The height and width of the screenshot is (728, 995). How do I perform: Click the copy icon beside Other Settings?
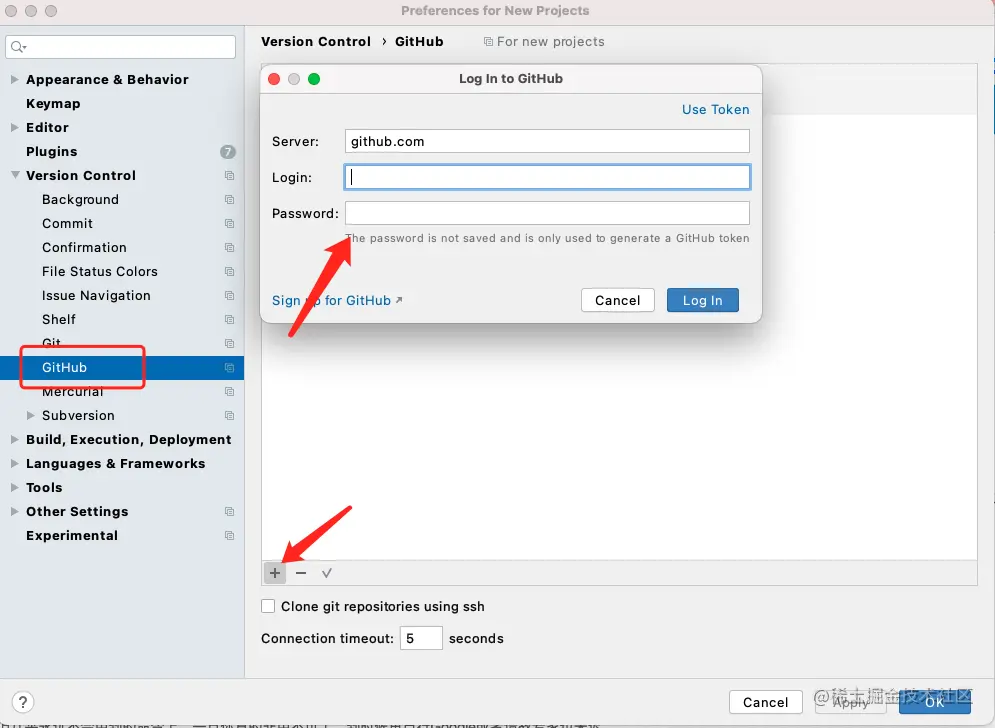coord(230,512)
